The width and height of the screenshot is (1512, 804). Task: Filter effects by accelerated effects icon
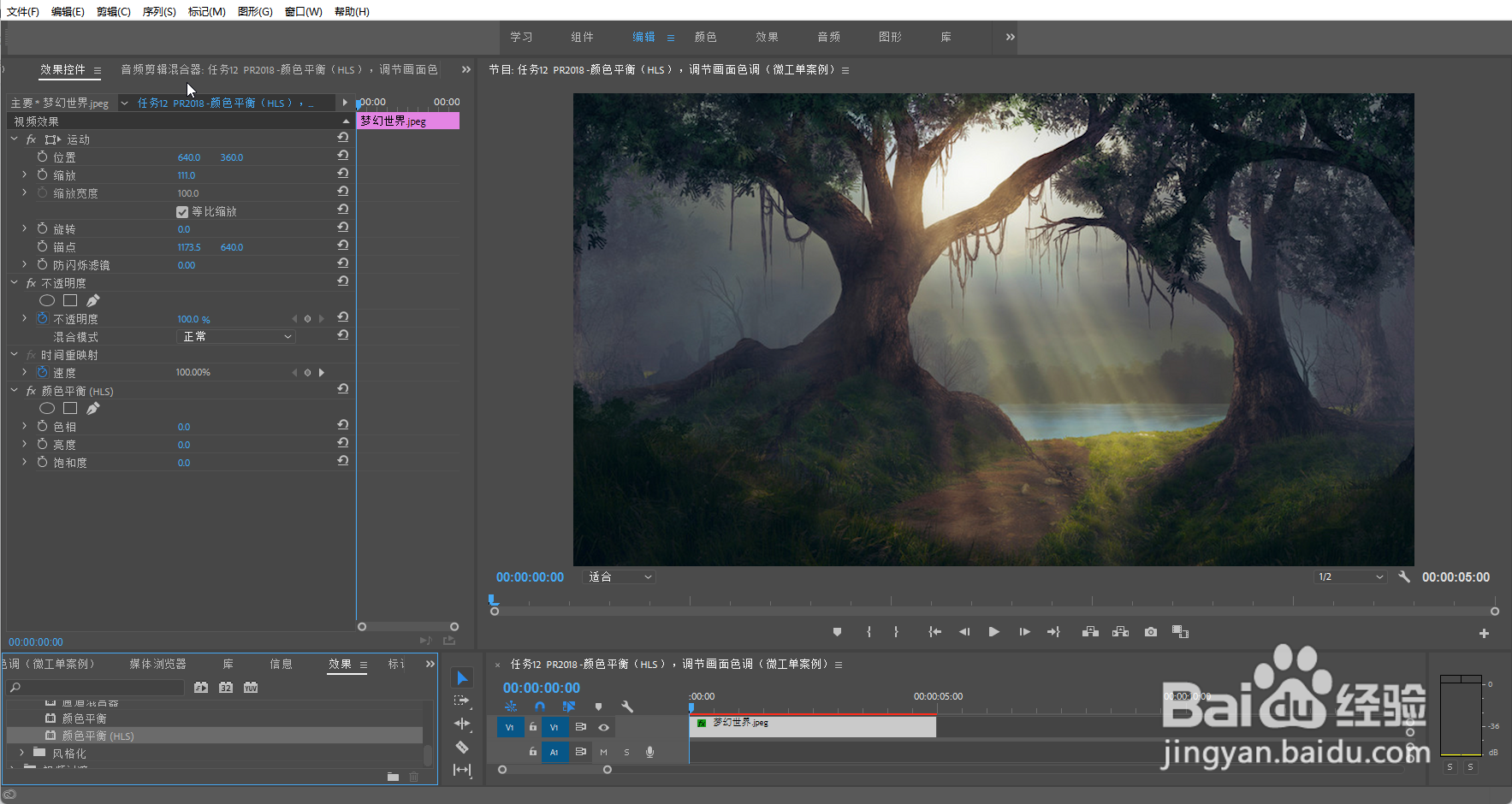tap(201, 688)
